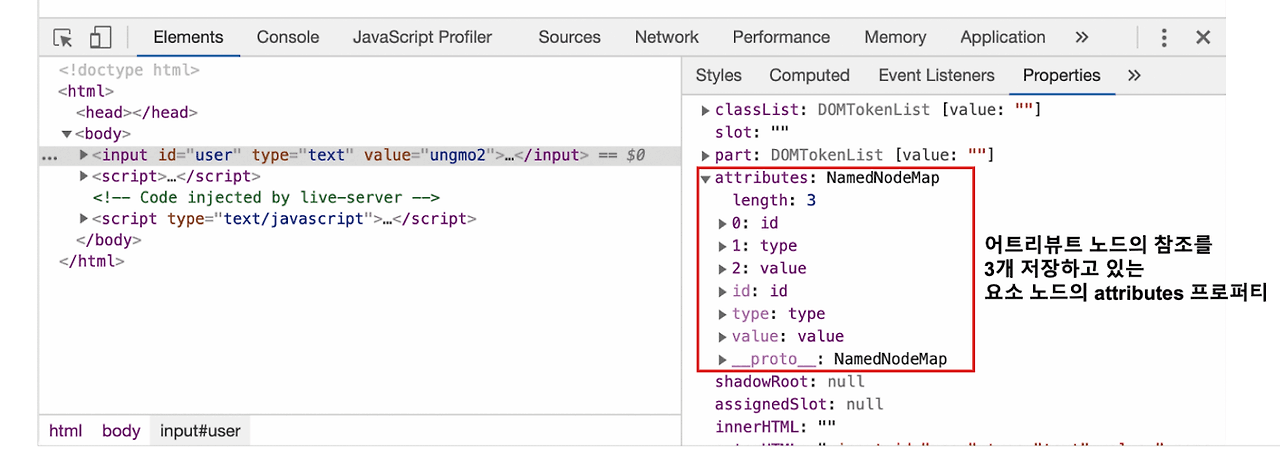Select the Sources tab
This screenshot has width=1280, height=467.
(569, 37)
